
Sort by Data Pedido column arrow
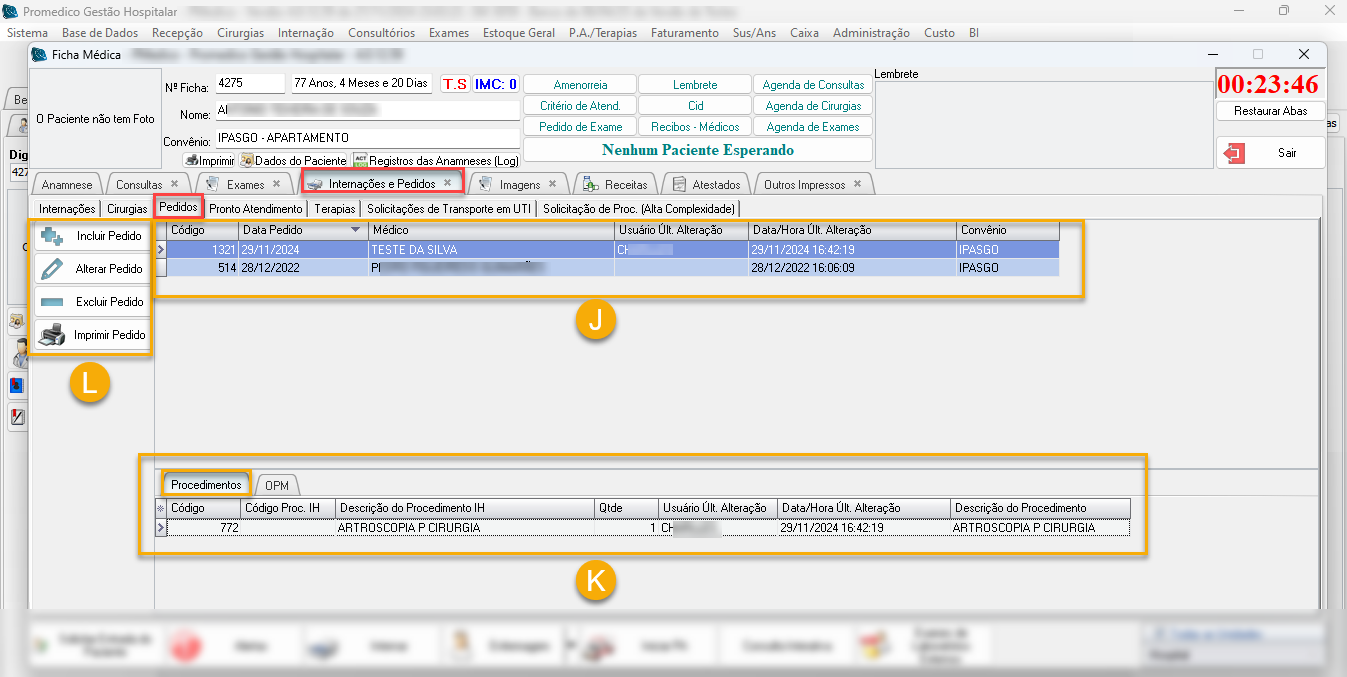coord(355,230)
